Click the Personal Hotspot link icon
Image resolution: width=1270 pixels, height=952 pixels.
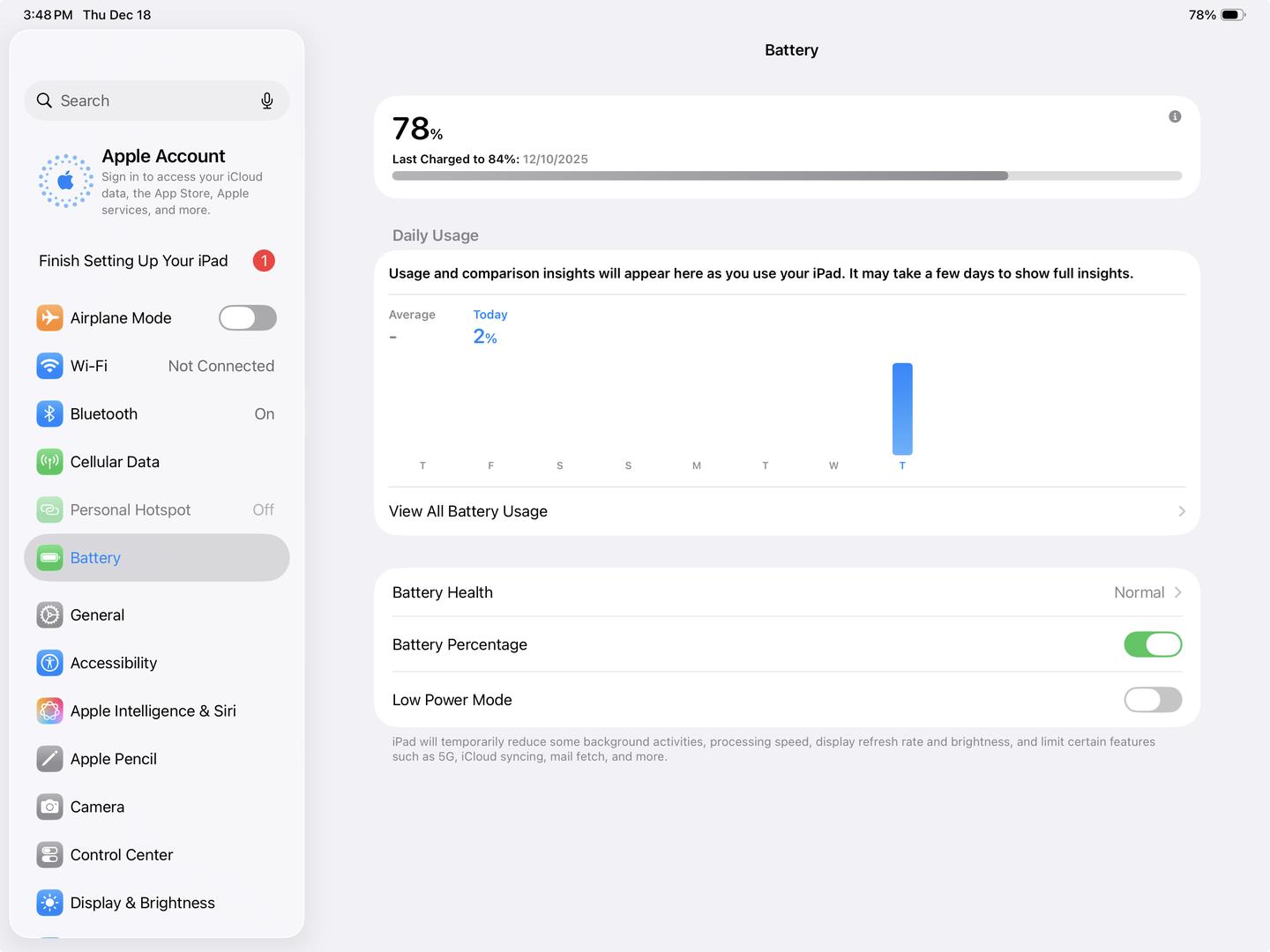tap(49, 509)
